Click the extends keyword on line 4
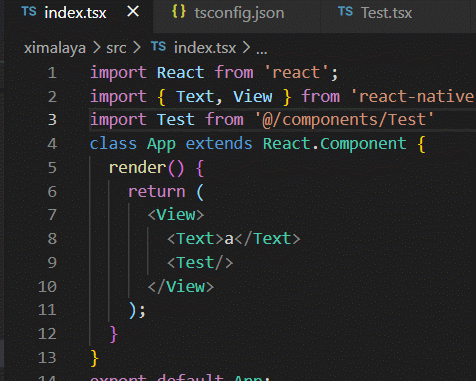 tap(219, 144)
